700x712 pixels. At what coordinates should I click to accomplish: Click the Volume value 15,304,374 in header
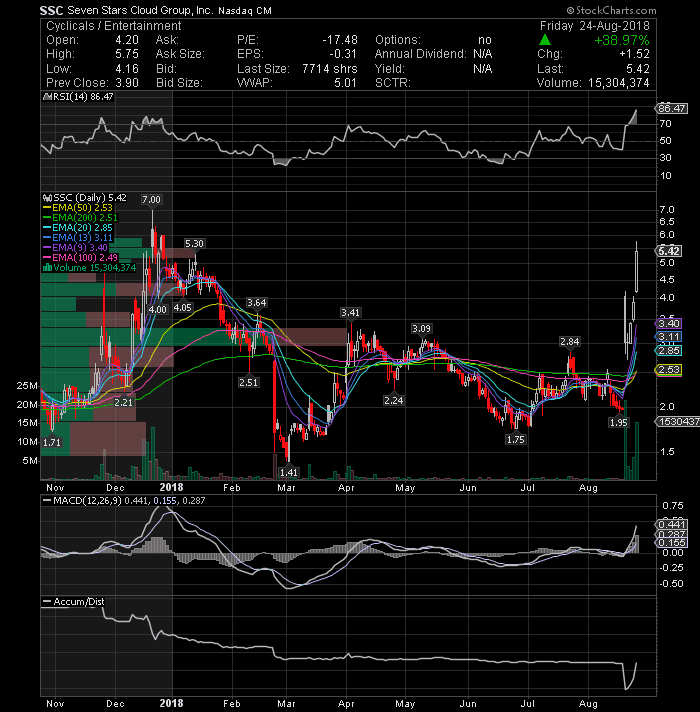click(619, 83)
